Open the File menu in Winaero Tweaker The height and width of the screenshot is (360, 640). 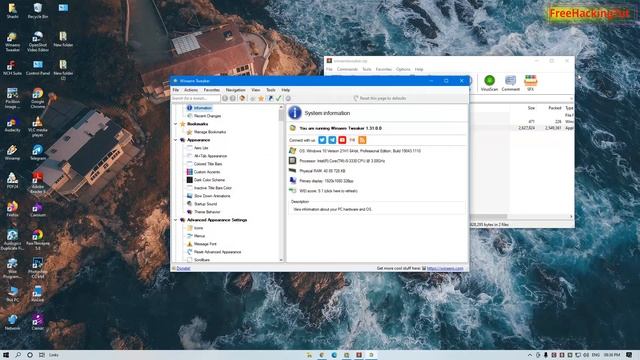(176, 90)
